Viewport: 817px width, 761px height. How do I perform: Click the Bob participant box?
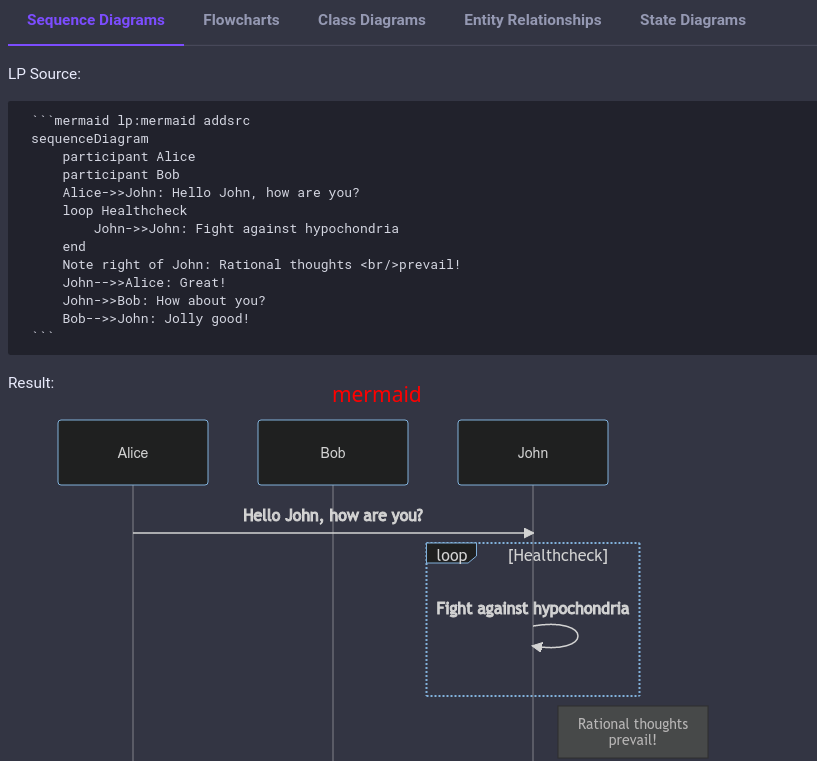pyautogui.click(x=333, y=453)
